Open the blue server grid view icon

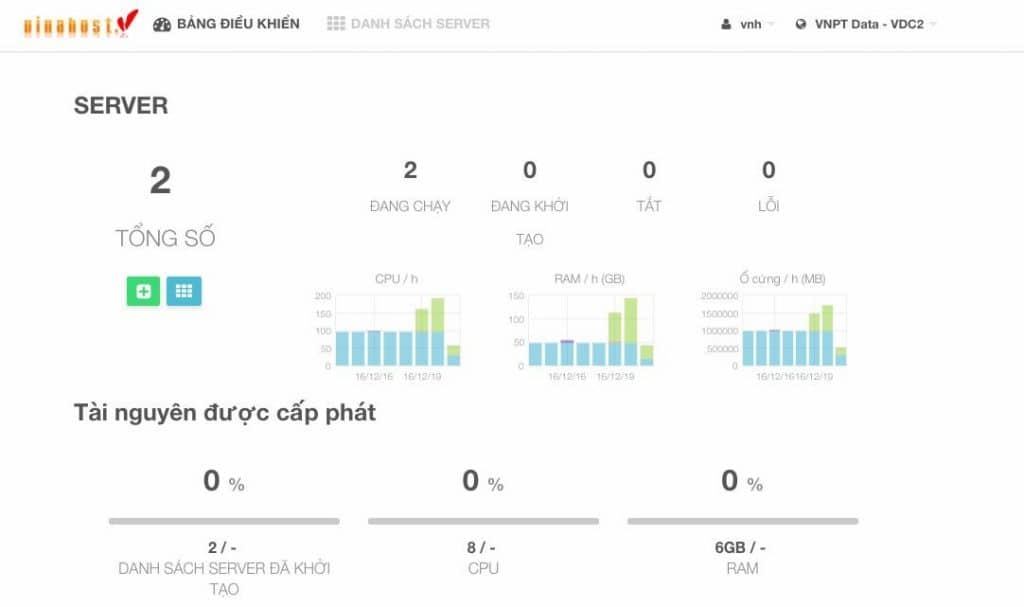(x=184, y=291)
